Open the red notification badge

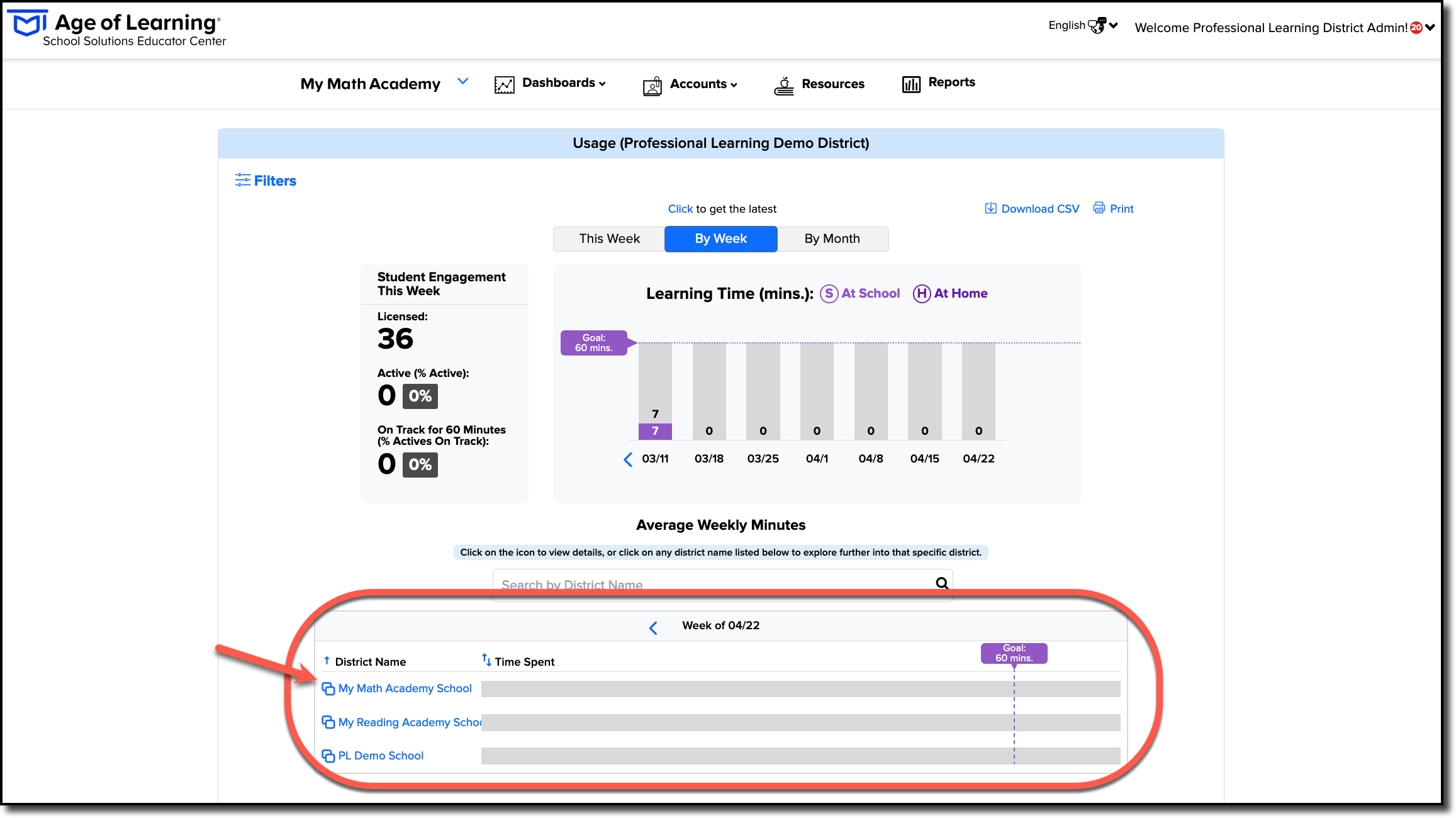tap(1416, 28)
